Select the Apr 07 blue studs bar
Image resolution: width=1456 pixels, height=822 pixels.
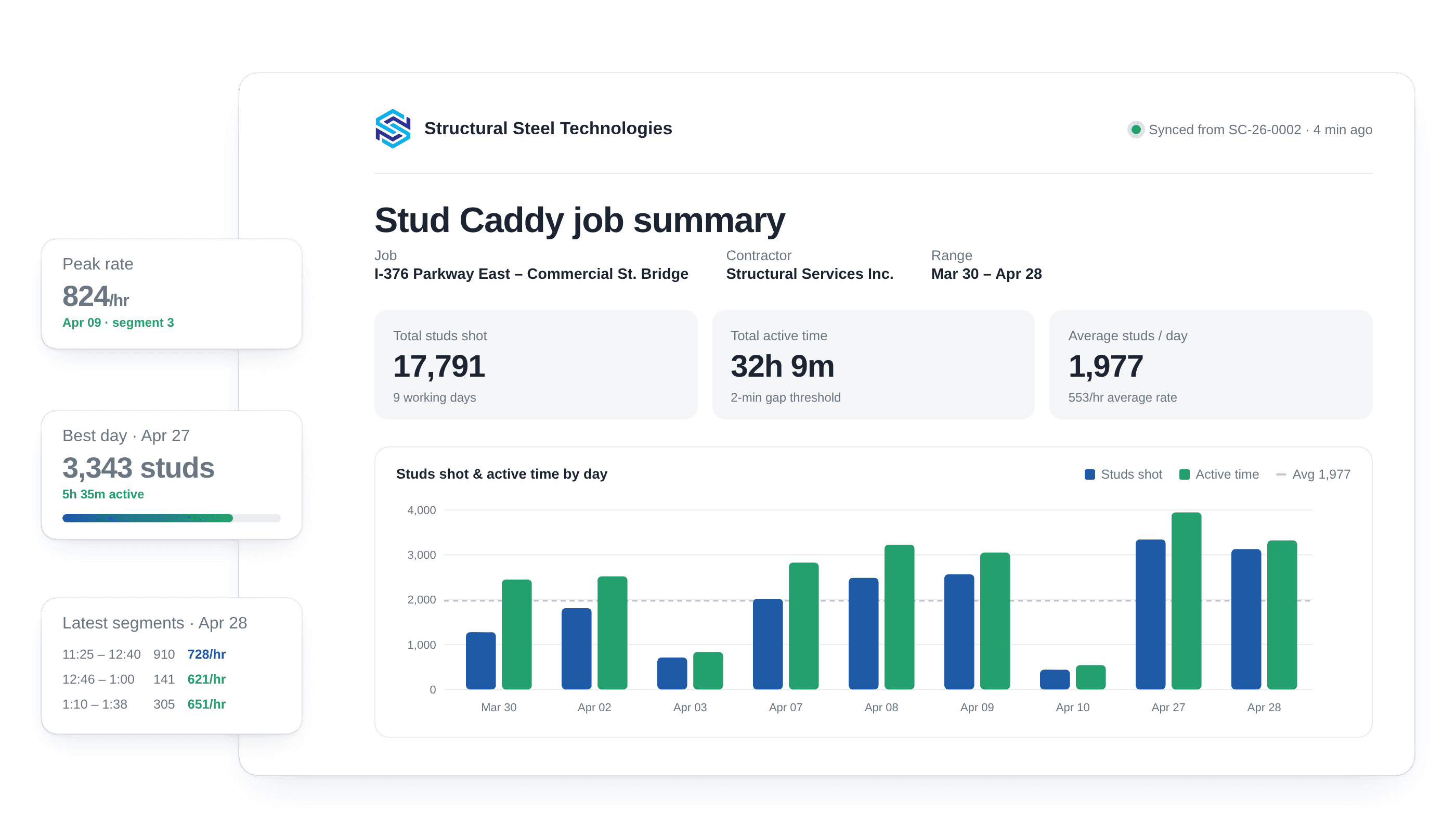[x=768, y=645]
